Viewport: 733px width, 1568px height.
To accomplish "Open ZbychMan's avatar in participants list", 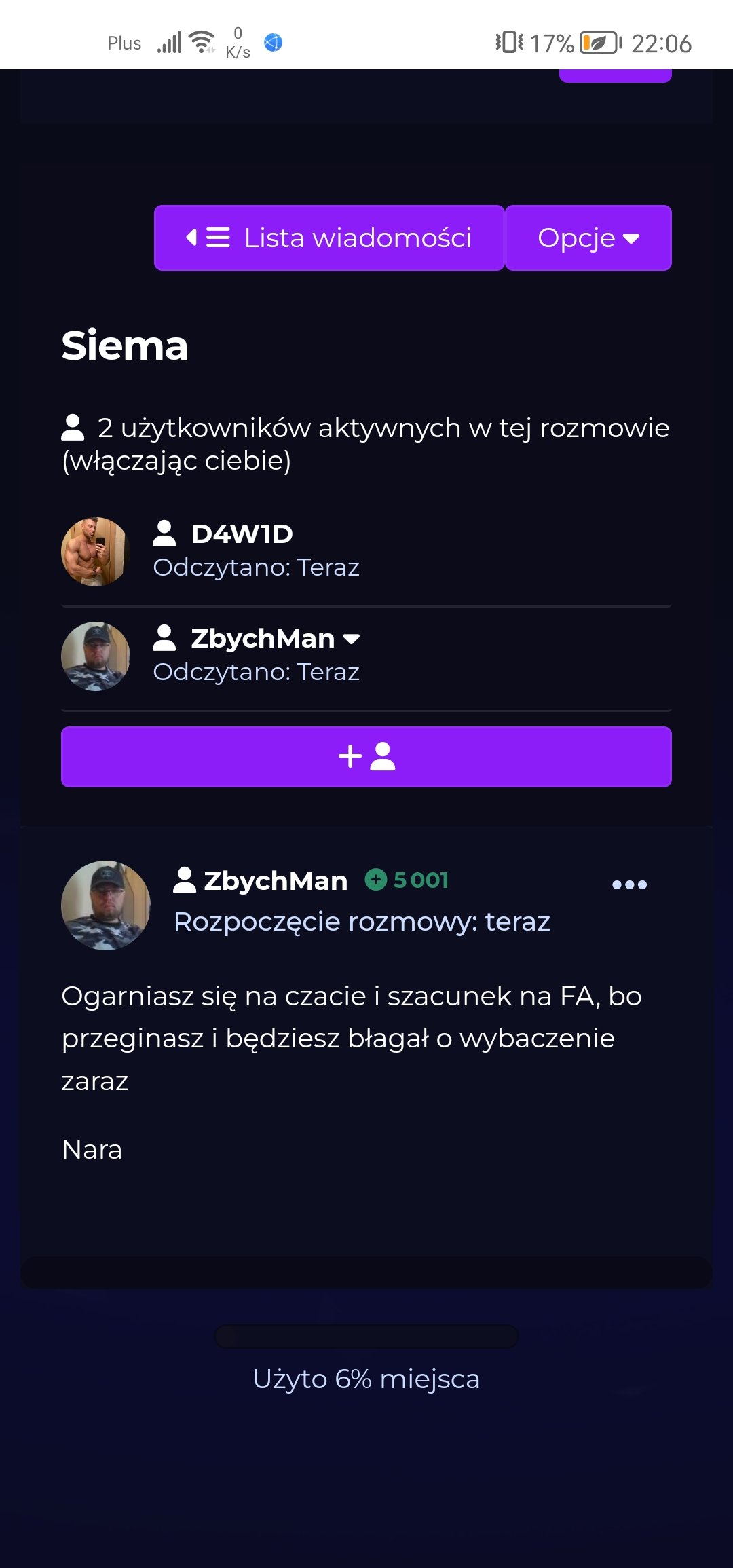I will point(96,656).
